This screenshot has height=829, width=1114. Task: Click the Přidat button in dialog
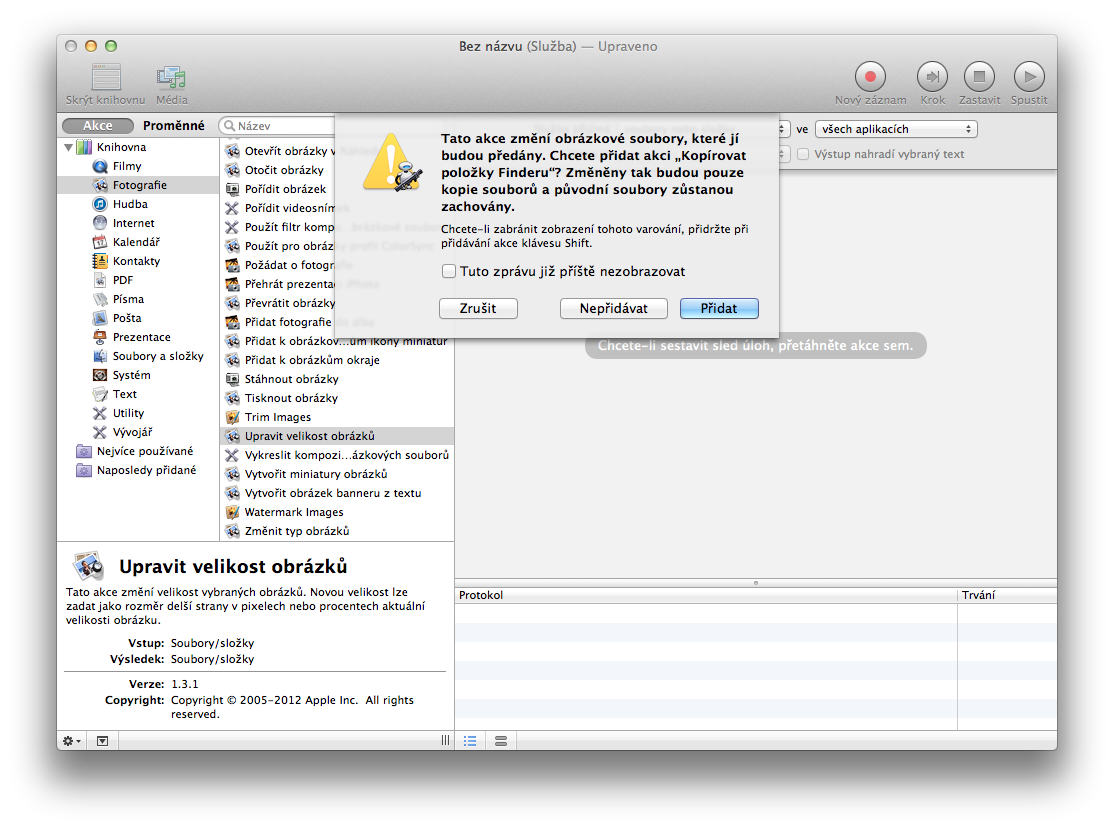(718, 308)
